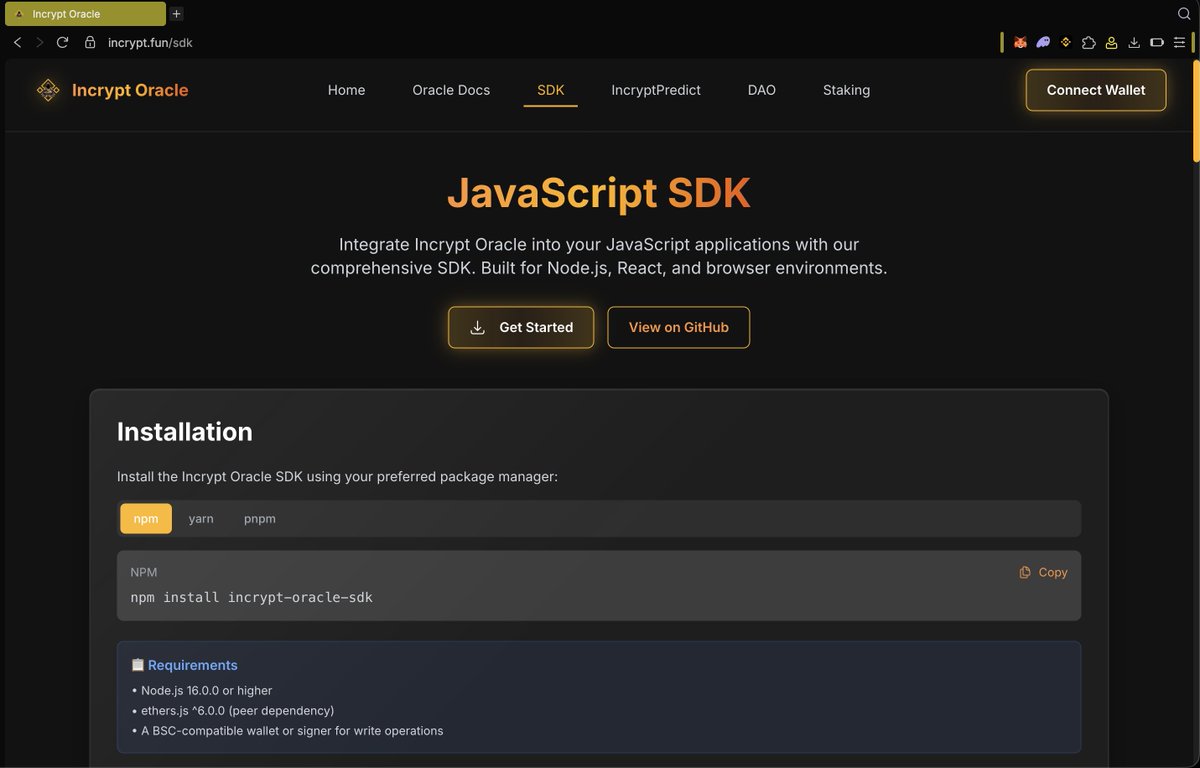
Task: Click the download icon in Get Started button
Action: tap(478, 327)
